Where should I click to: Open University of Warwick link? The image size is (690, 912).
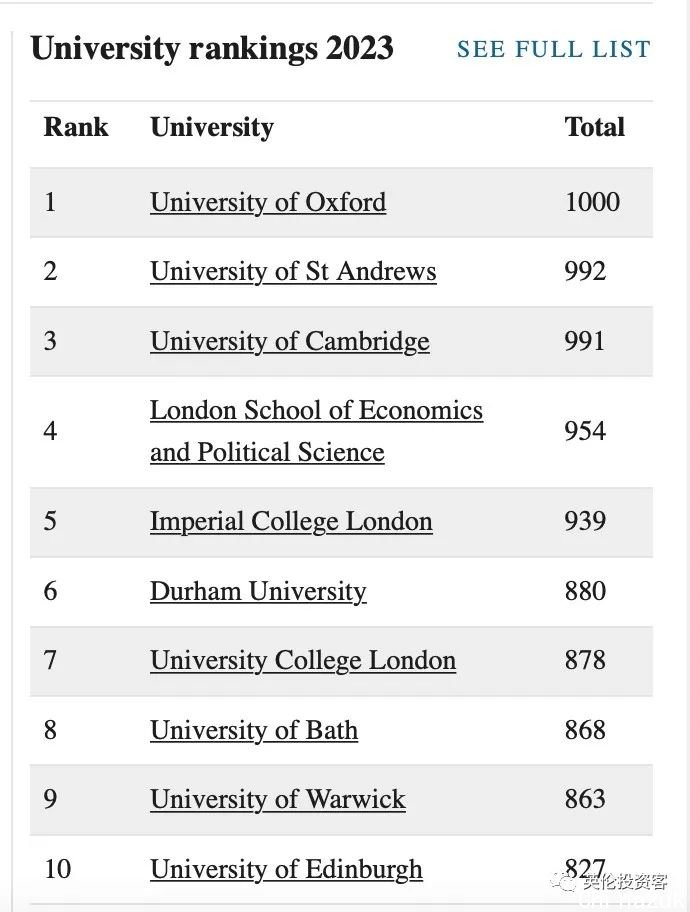point(278,800)
